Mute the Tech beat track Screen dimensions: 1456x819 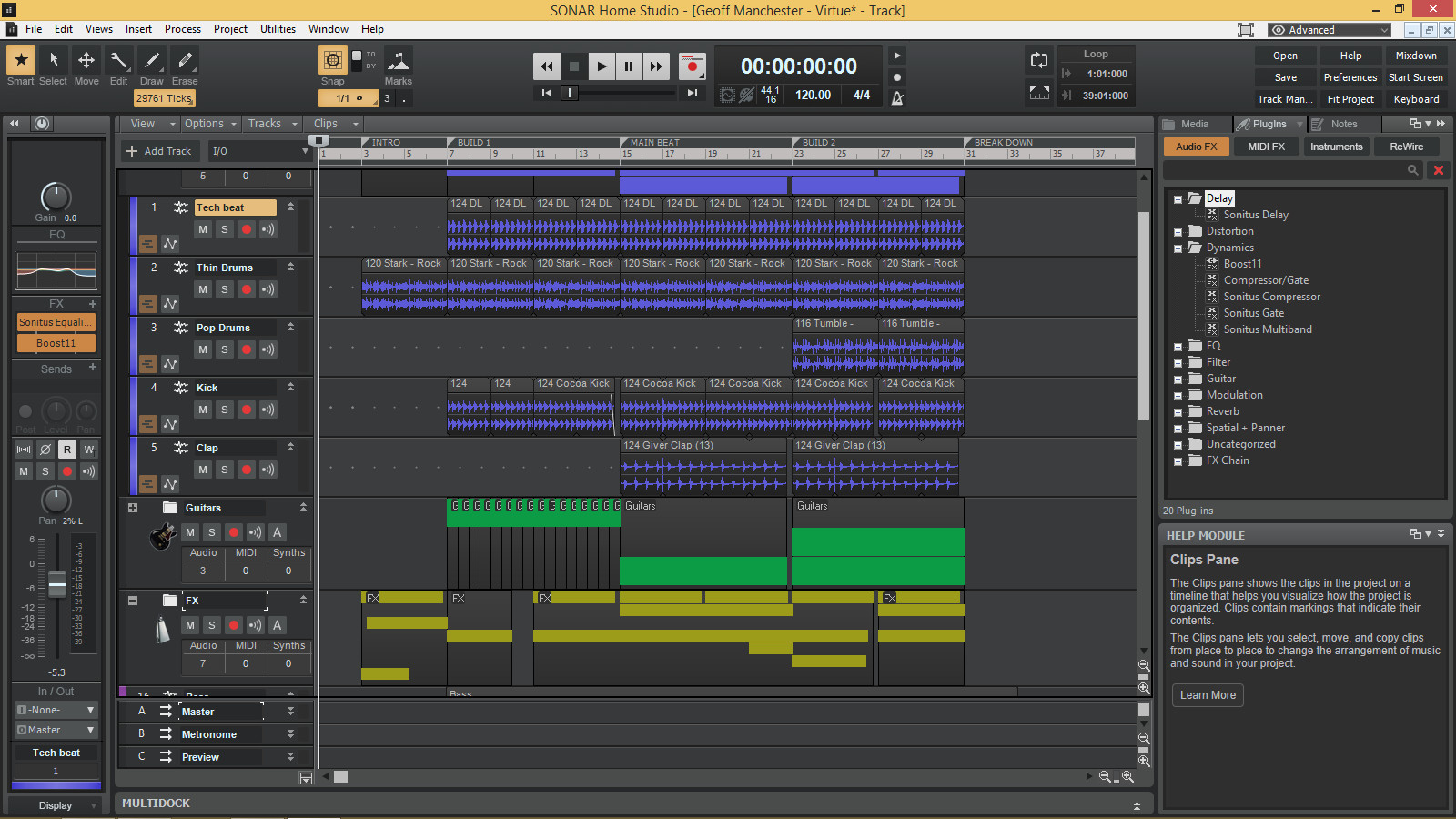click(202, 229)
